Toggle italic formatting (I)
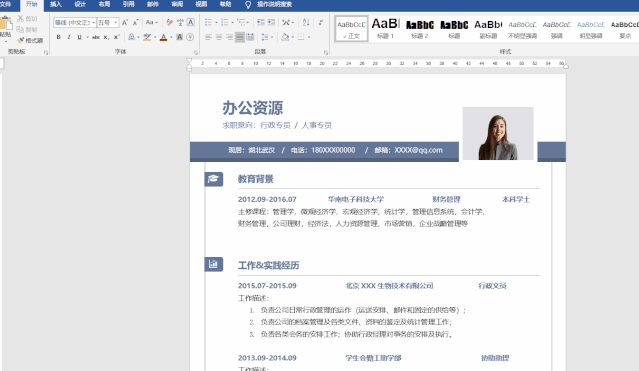The width and height of the screenshot is (639, 371). pos(69,37)
